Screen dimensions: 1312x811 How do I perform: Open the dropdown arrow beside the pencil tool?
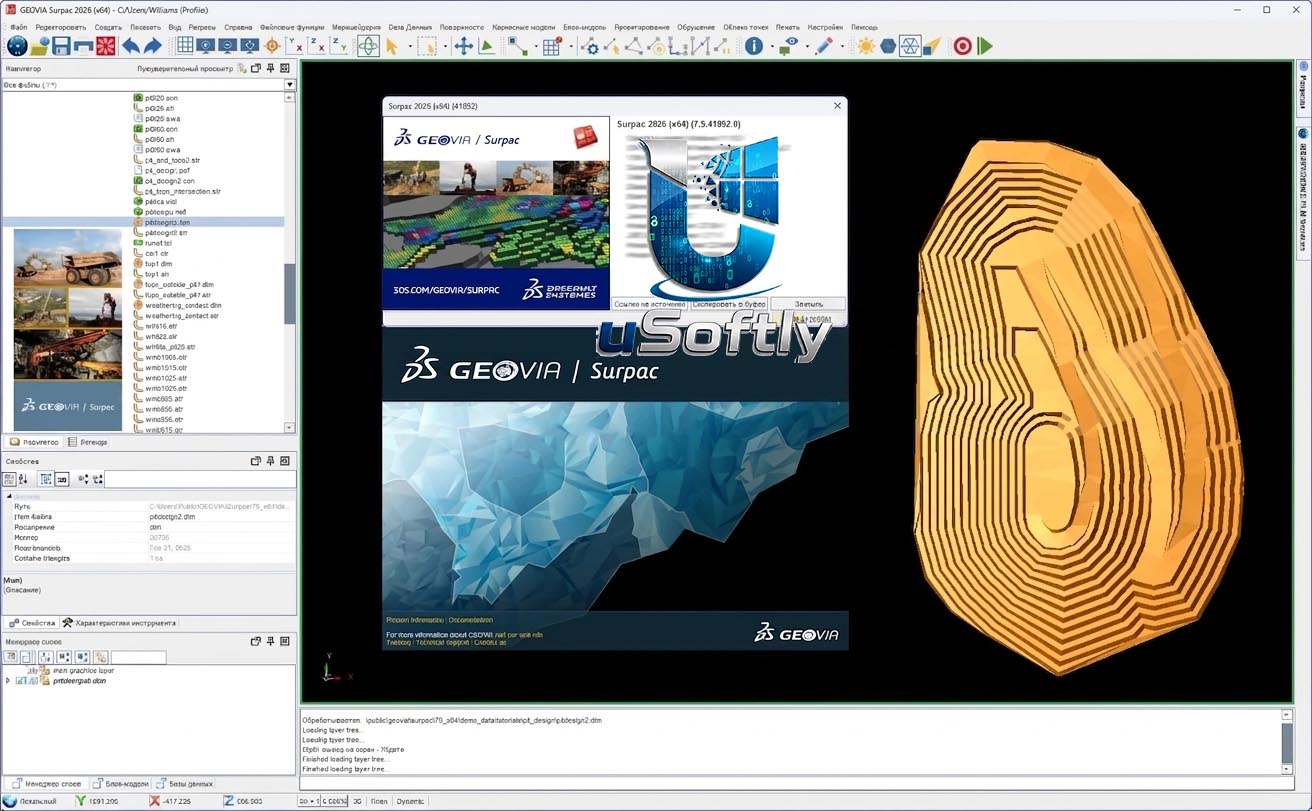click(x=842, y=46)
